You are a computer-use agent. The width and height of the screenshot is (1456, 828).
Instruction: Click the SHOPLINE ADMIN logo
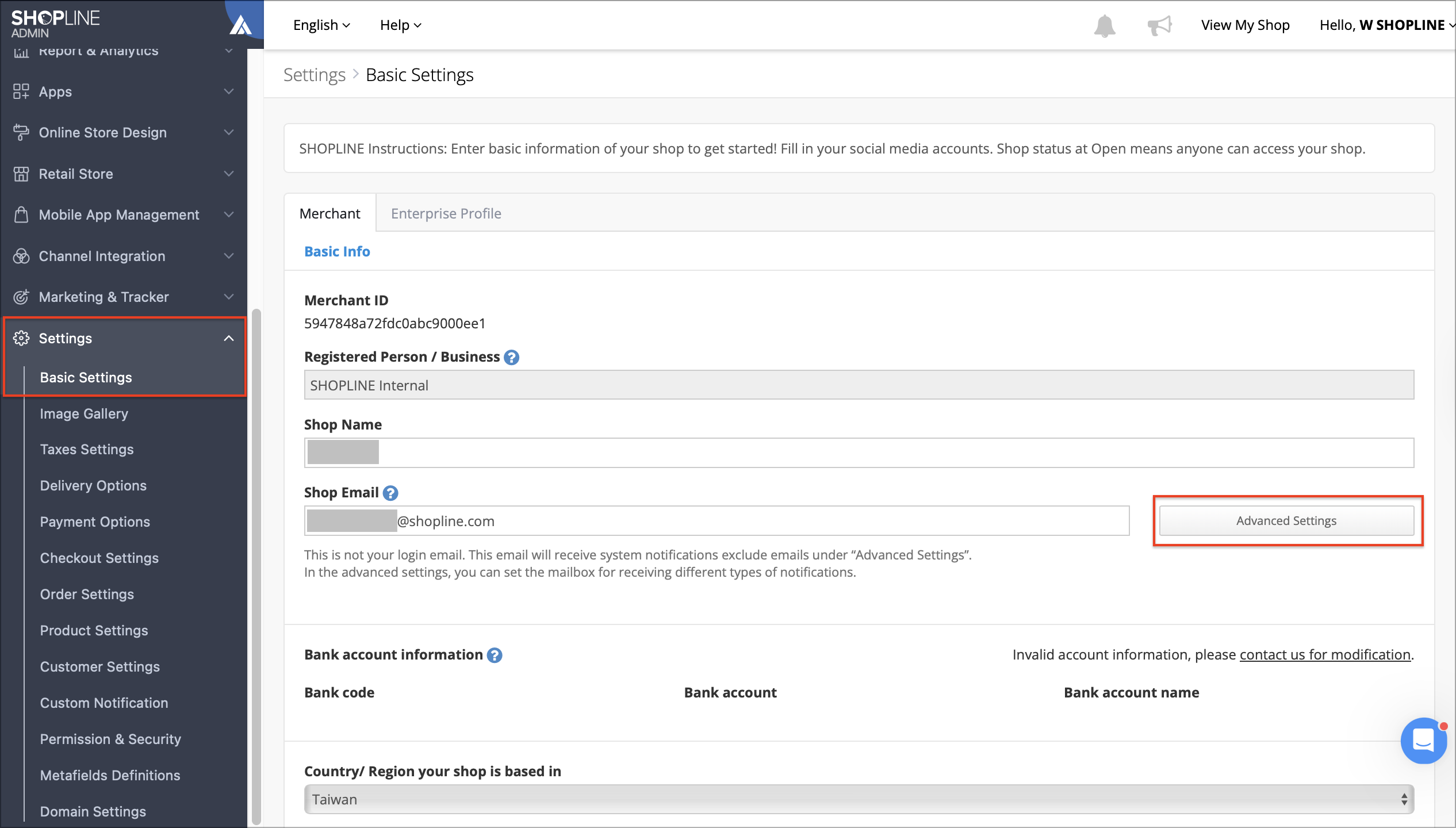pos(56,24)
